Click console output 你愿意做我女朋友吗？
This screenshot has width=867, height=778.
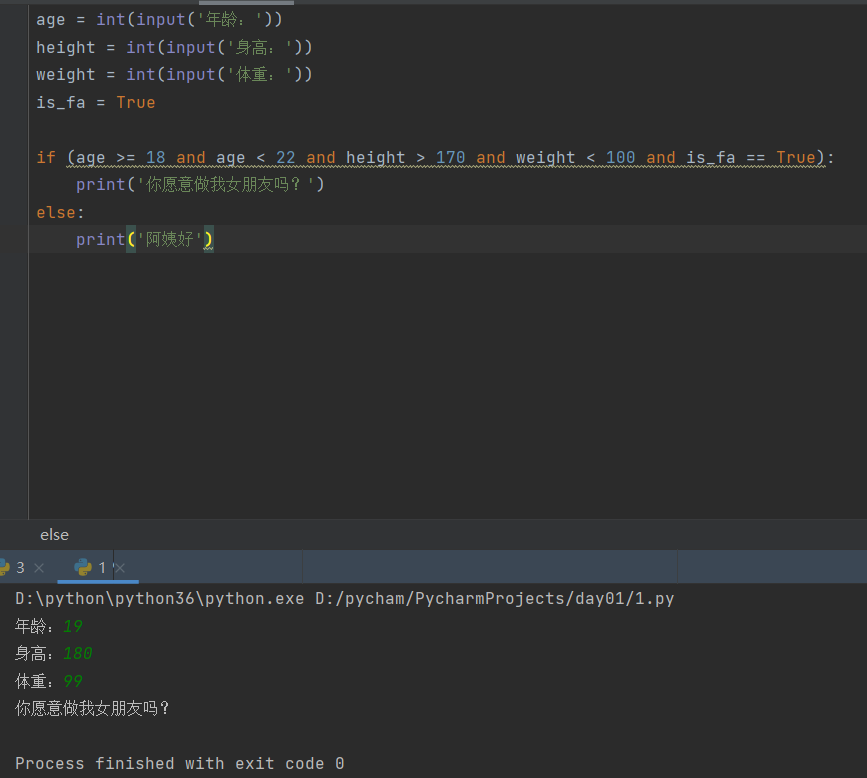tap(92, 708)
